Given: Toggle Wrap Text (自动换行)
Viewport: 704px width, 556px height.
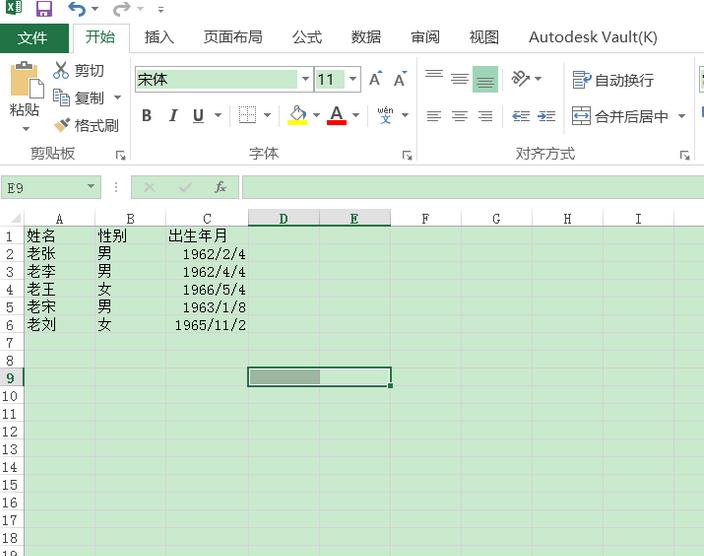Looking at the screenshot, I should coord(582,80).
